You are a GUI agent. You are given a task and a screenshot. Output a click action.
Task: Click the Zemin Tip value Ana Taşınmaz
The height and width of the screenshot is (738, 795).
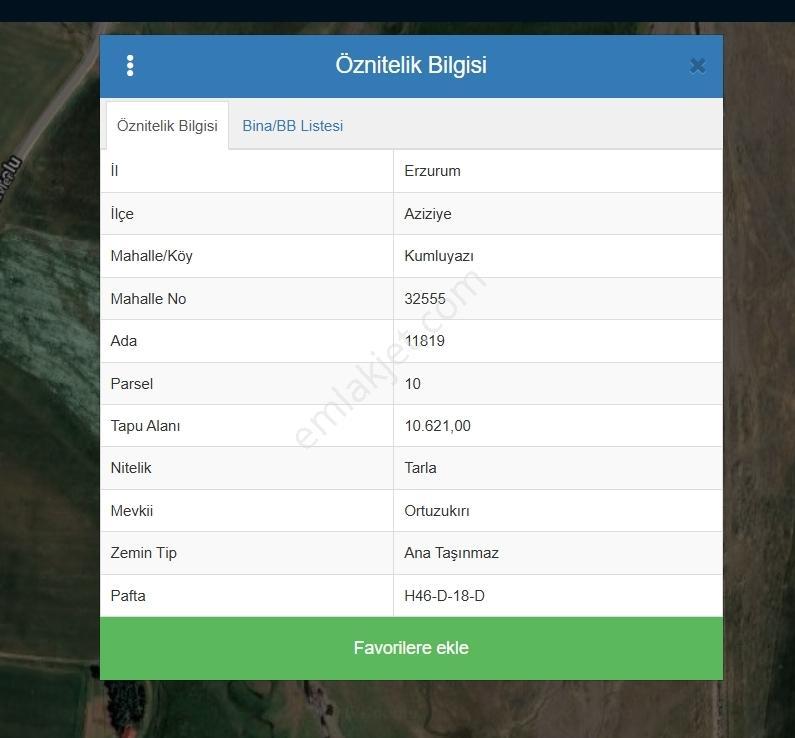[x=452, y=553]
